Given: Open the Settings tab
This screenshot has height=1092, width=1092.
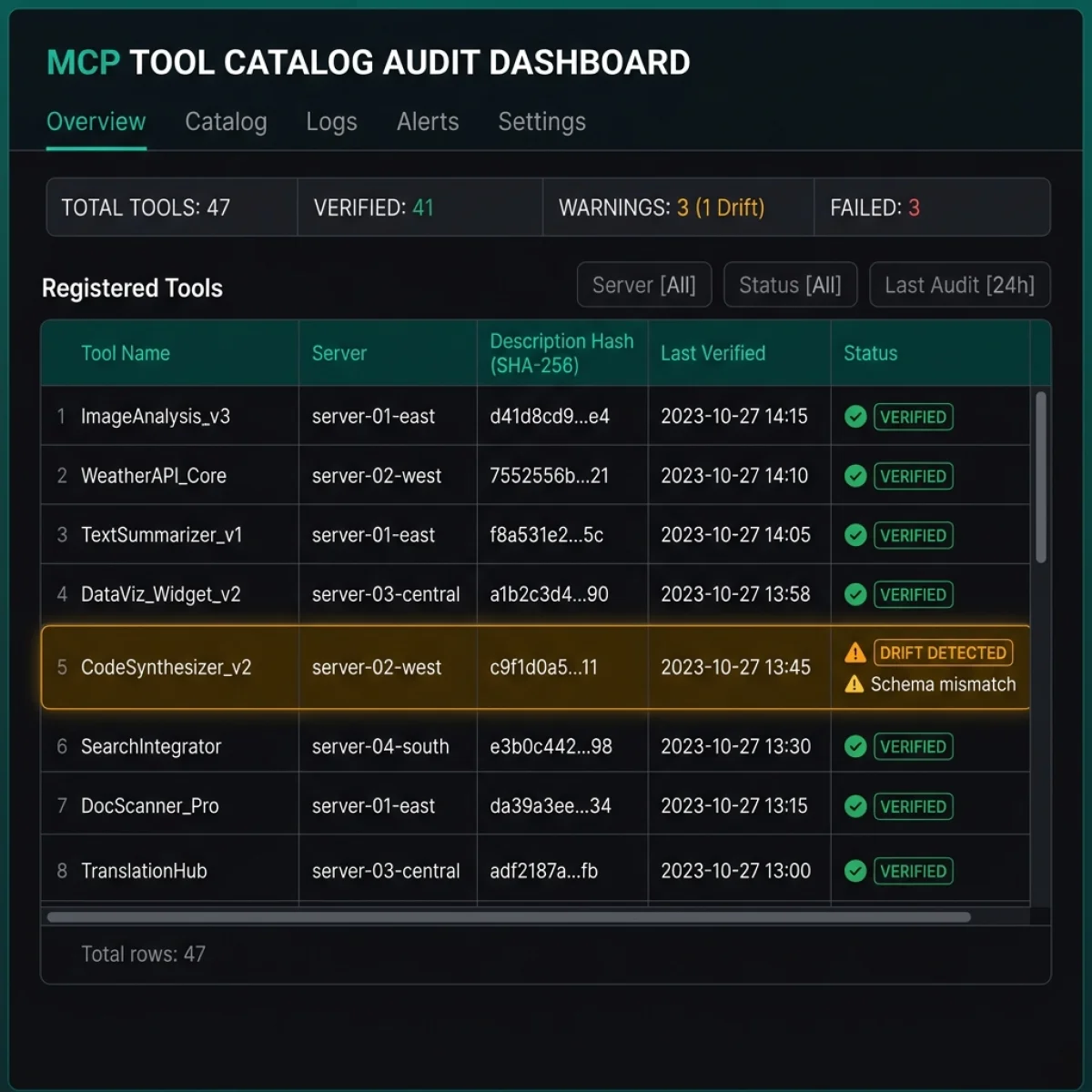Looking at the screenshot, I should pyautogui.click(x=541, y=122).
